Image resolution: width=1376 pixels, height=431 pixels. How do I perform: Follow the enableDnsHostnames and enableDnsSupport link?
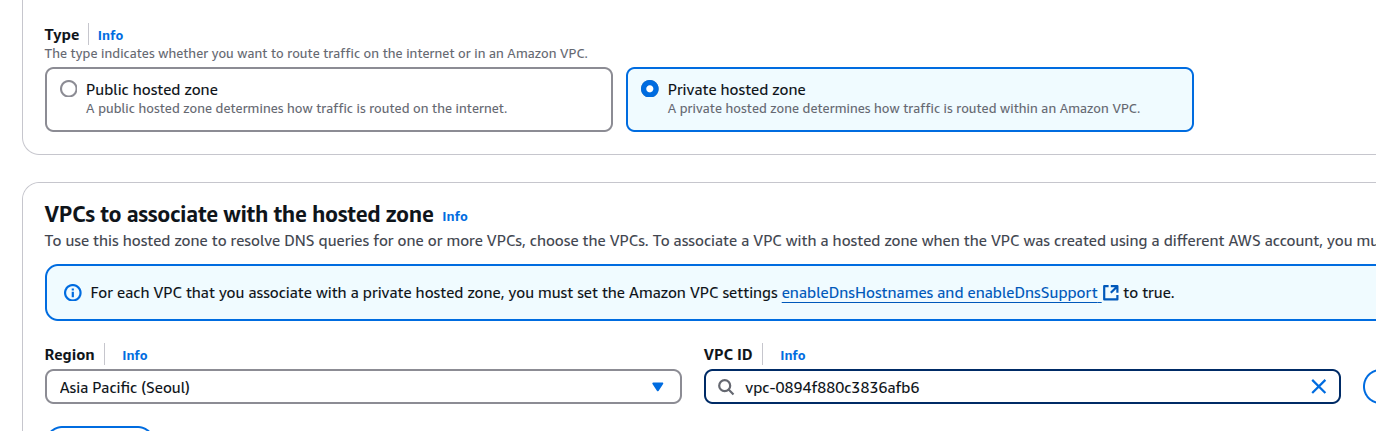(940, 293)
